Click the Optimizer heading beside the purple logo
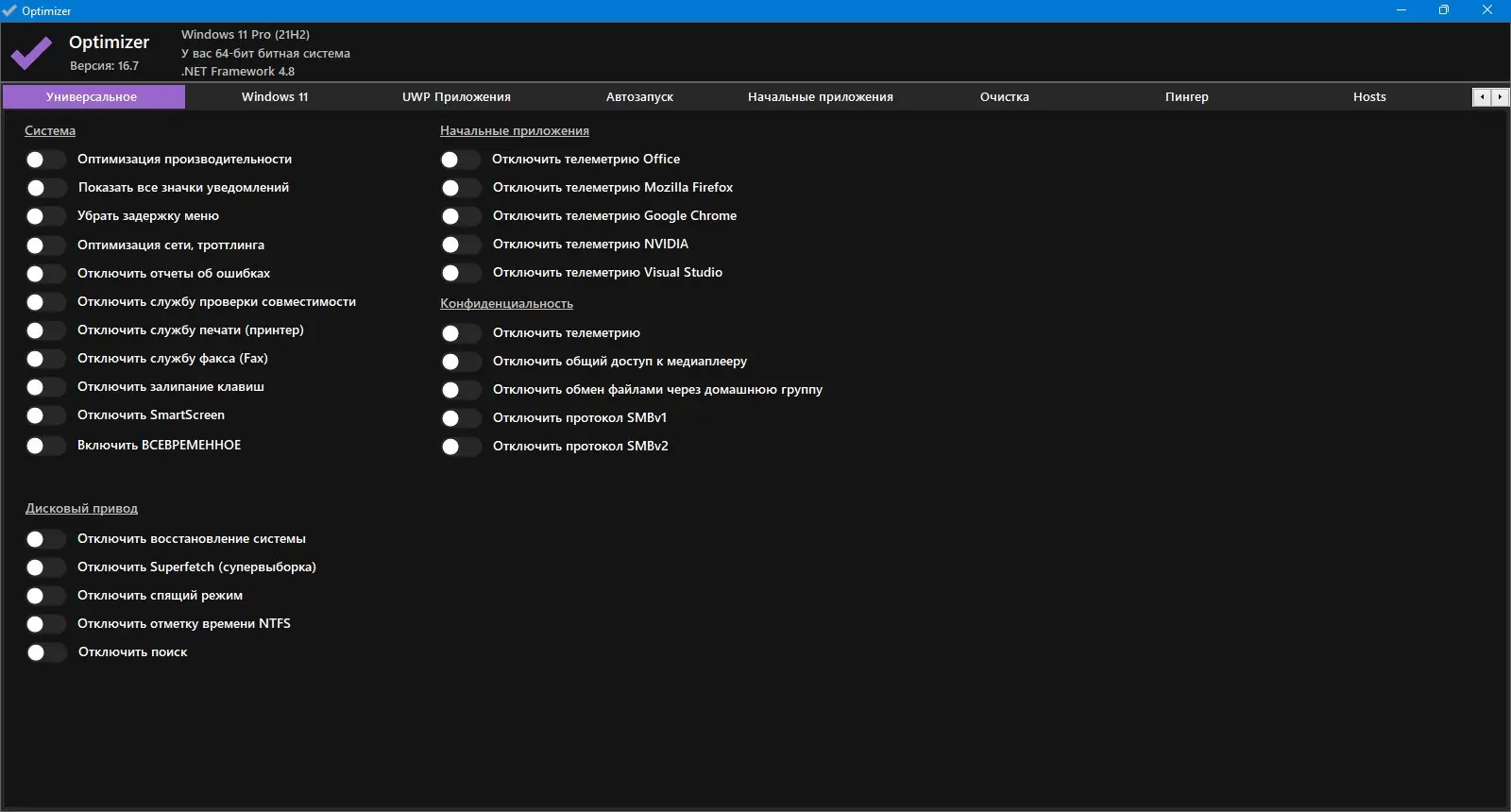This screenshot has height=812, width=1511. click(x=110, y=42)
